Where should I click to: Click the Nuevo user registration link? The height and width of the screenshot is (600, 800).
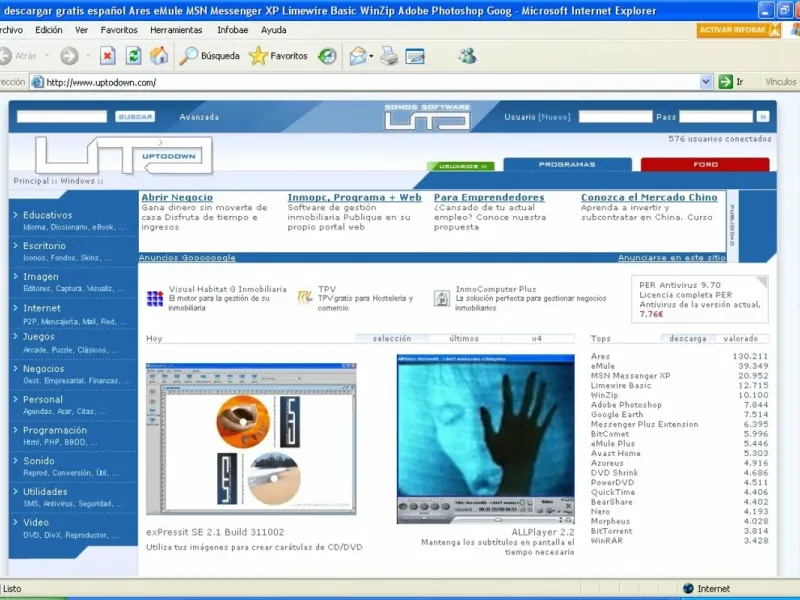554,117
